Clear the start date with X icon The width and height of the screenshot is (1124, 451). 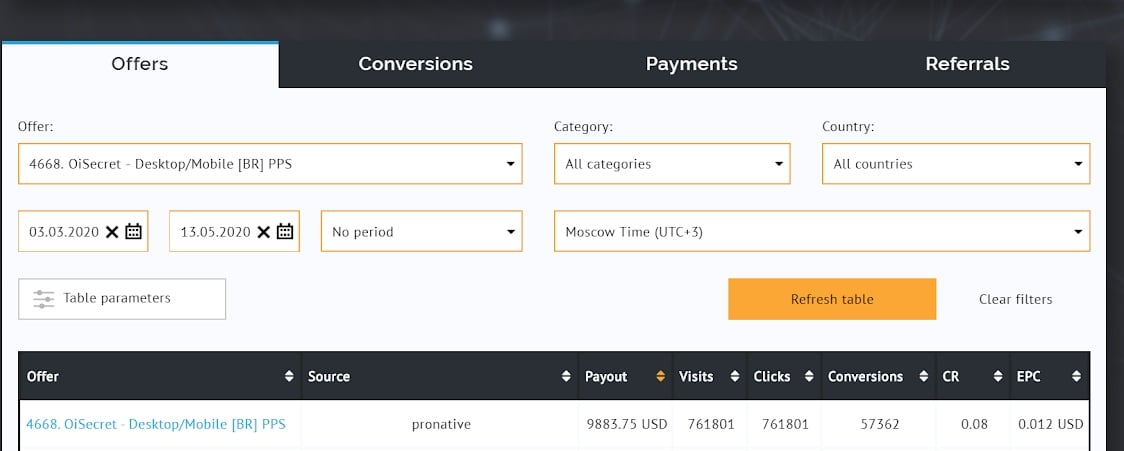pyautogui.click(x=112, y=232)
